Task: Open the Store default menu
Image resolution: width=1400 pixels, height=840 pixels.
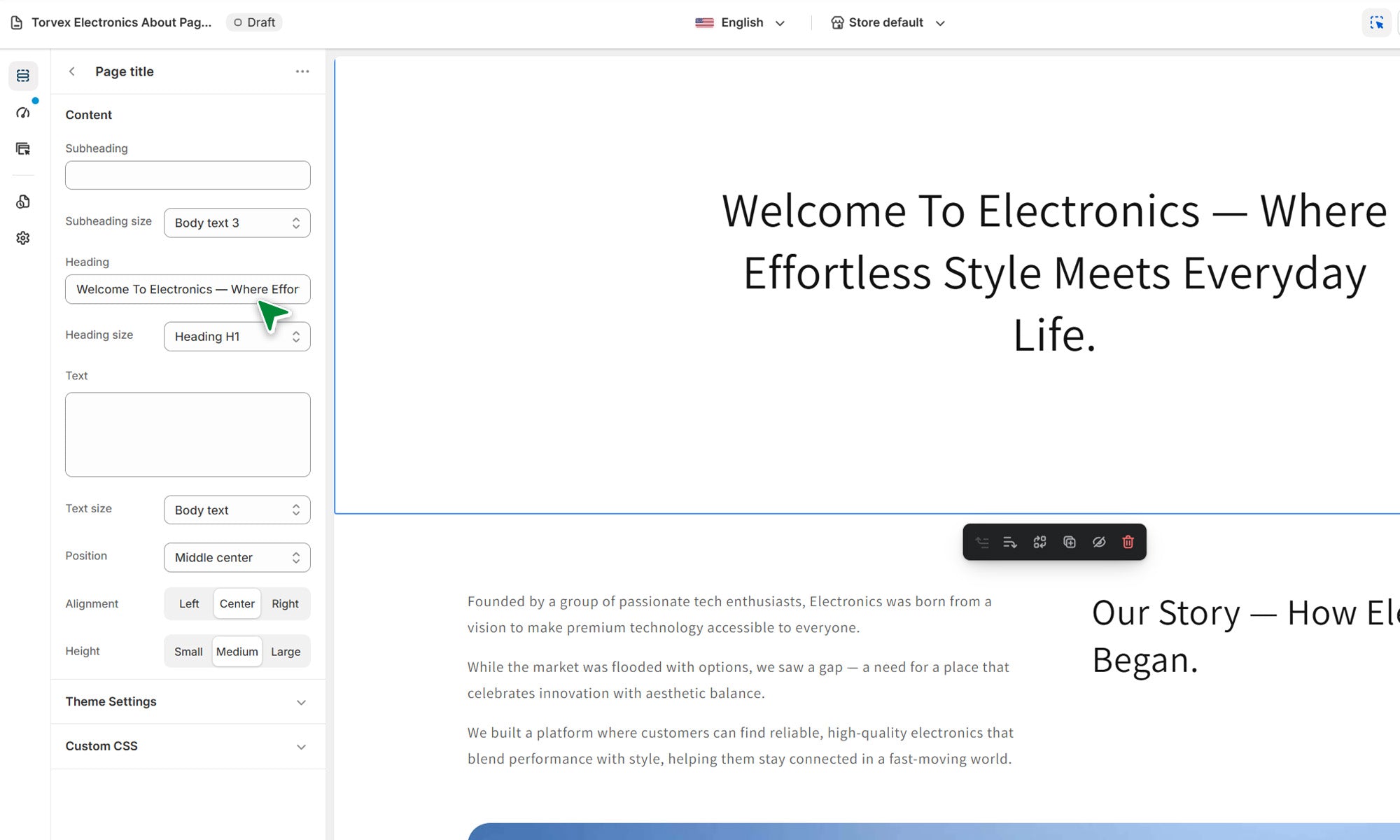Action: [x=887, y=23]
